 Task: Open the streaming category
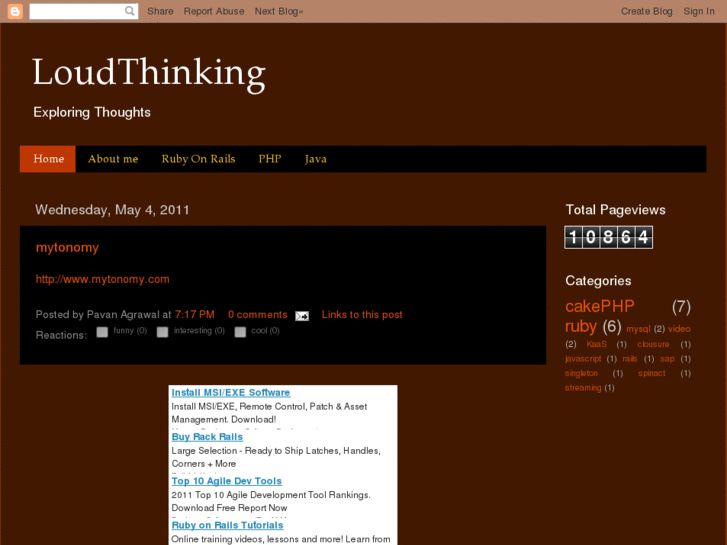[x=583, y=388]
